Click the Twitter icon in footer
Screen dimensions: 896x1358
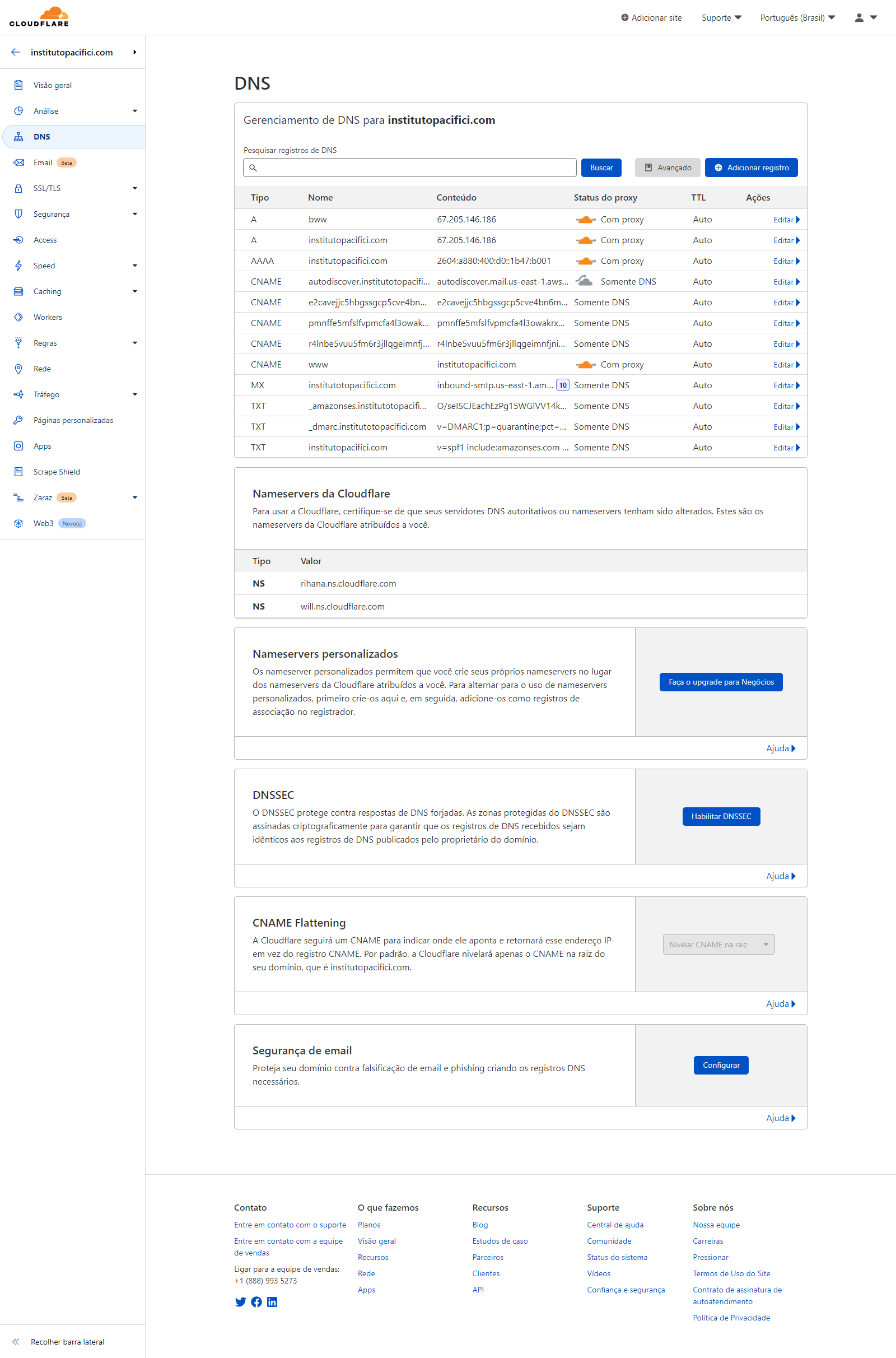click(x=241, y=1301)
